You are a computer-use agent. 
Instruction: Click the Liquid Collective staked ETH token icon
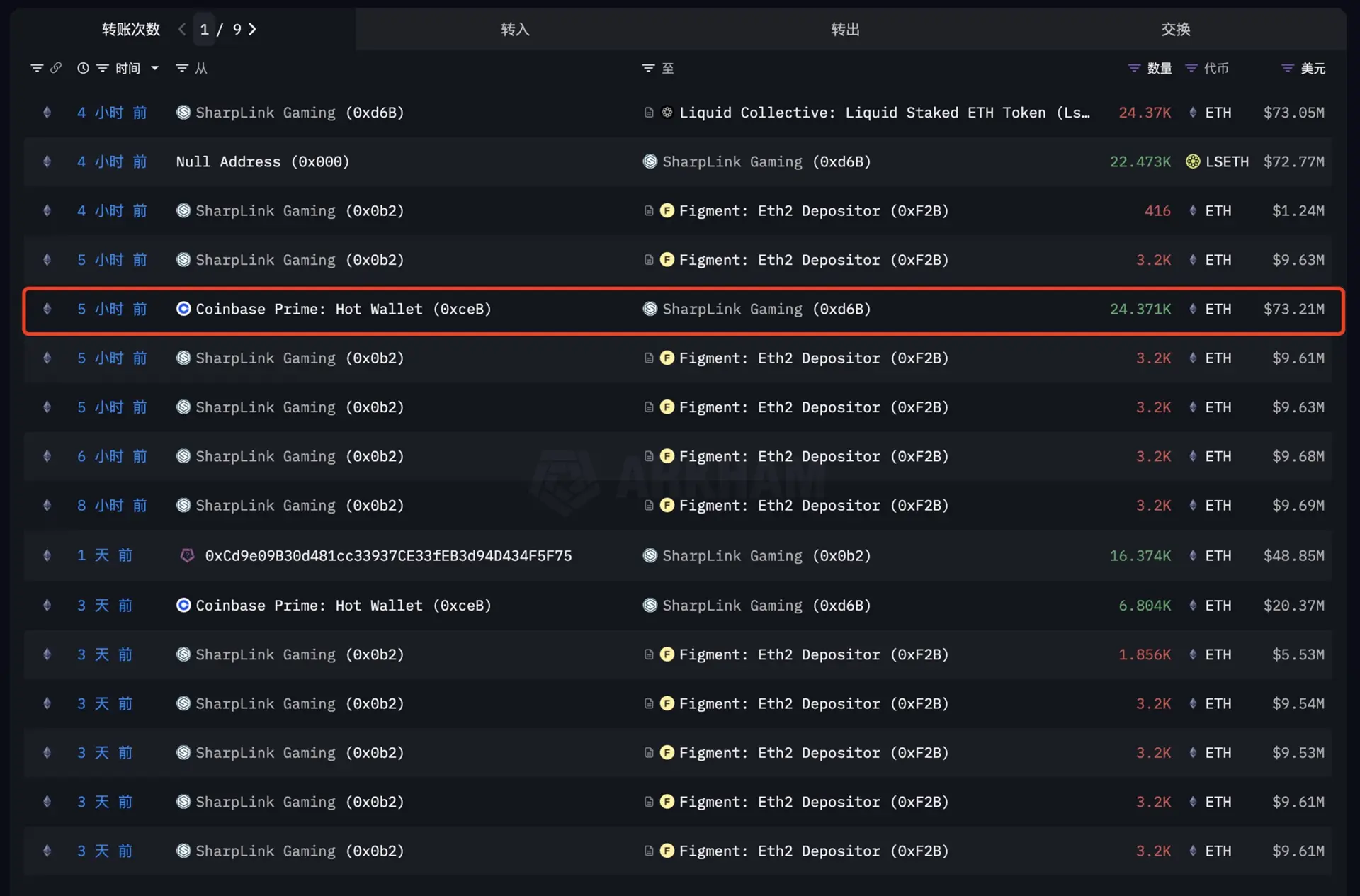667,112
